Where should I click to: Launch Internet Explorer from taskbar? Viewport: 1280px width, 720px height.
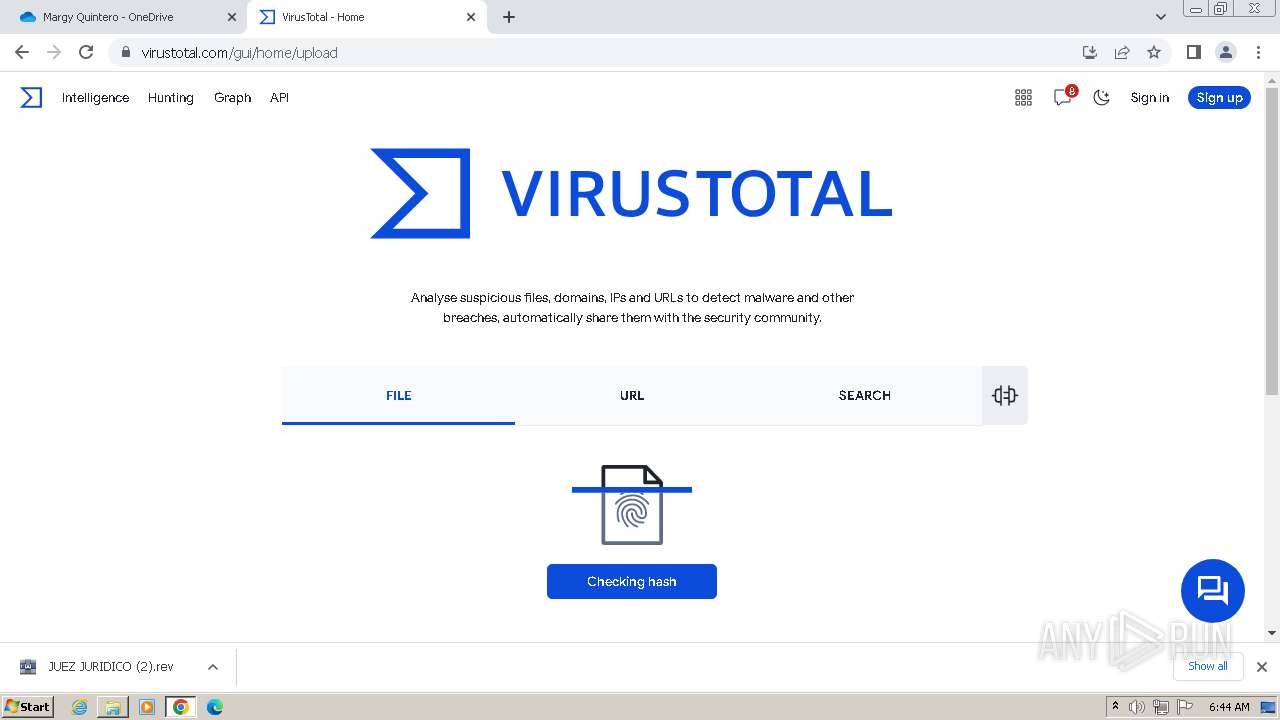(80, 707)
